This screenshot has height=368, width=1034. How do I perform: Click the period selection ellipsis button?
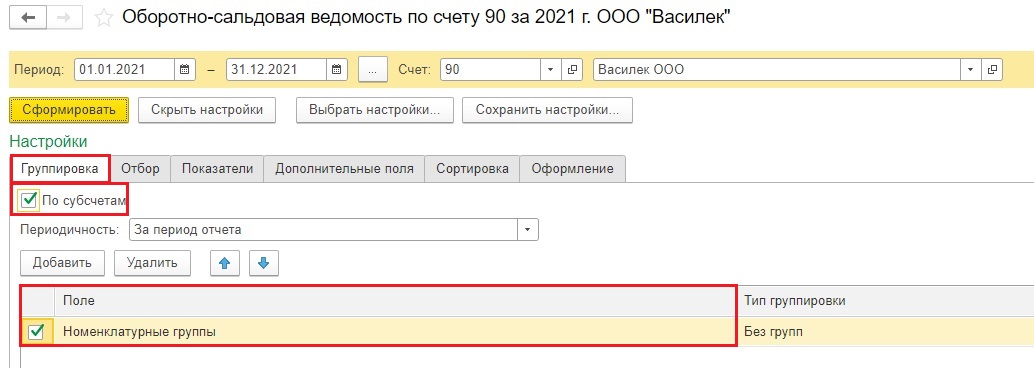pyautogui.click(x=373, y=70)
